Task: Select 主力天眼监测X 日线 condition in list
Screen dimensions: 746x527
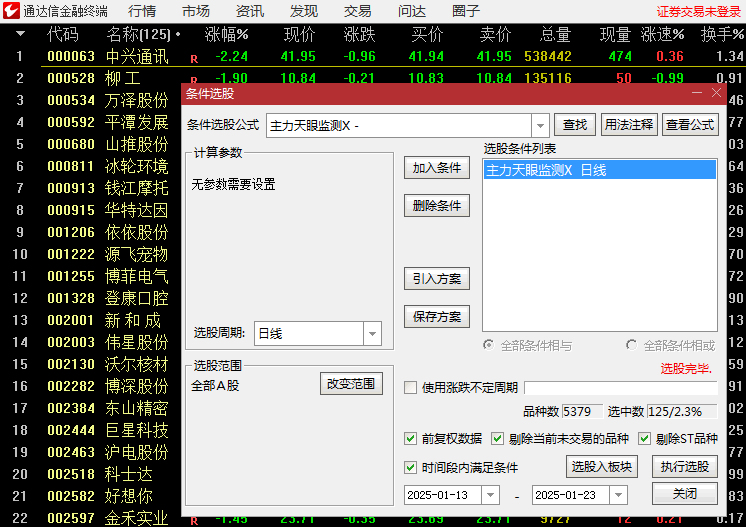Action: tap(599, 170)
